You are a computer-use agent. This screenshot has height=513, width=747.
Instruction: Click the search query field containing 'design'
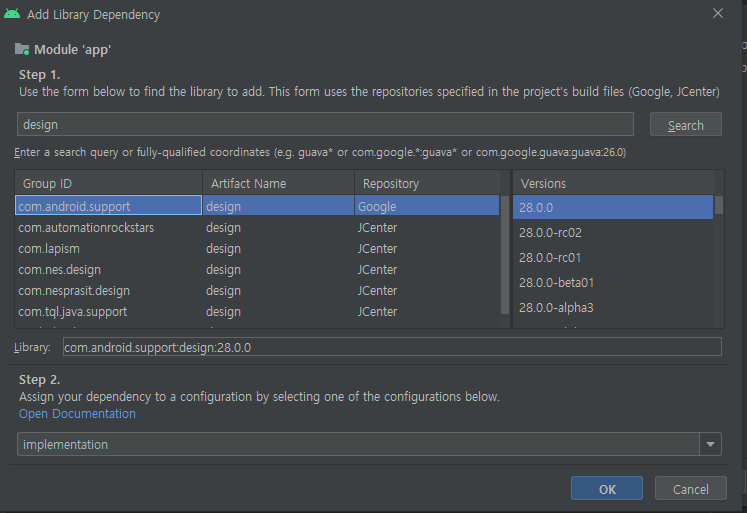pos(325,124)
